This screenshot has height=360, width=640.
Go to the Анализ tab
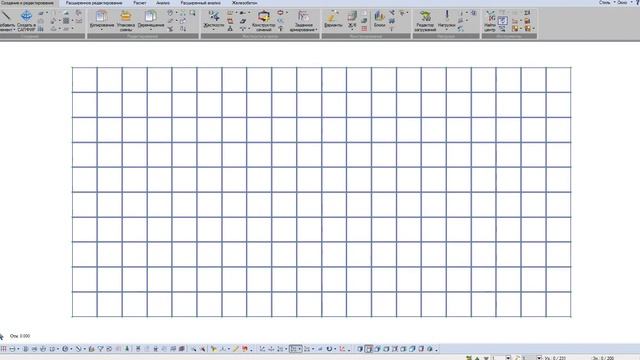(x=163, y=3)
